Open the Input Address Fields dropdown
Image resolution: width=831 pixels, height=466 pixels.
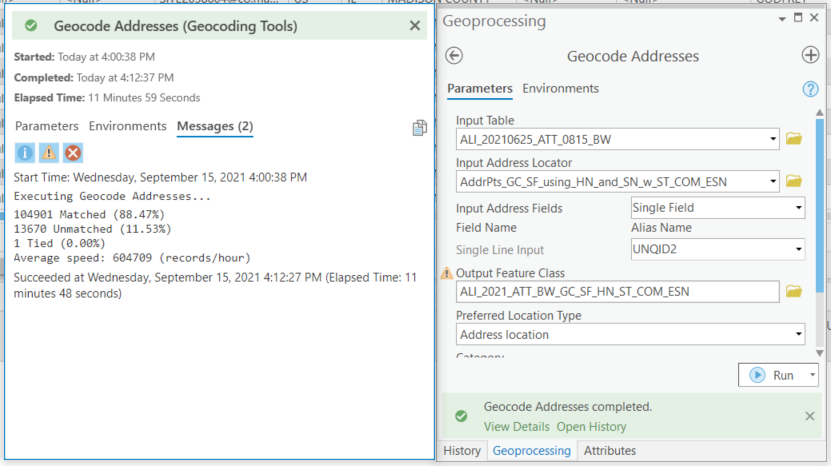coord(798,208)
